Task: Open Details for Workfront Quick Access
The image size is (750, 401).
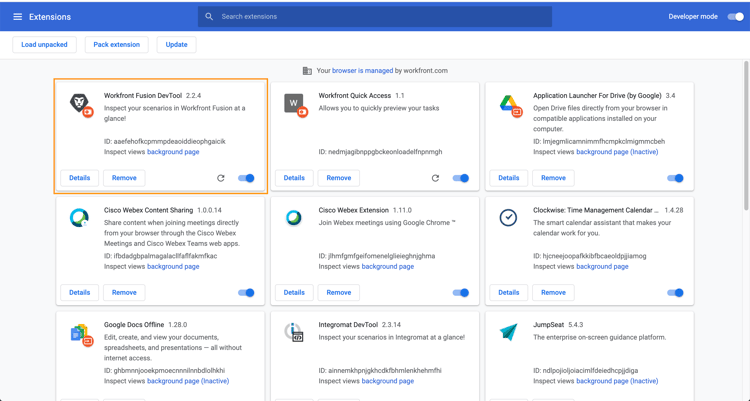Action: (294, 178)
